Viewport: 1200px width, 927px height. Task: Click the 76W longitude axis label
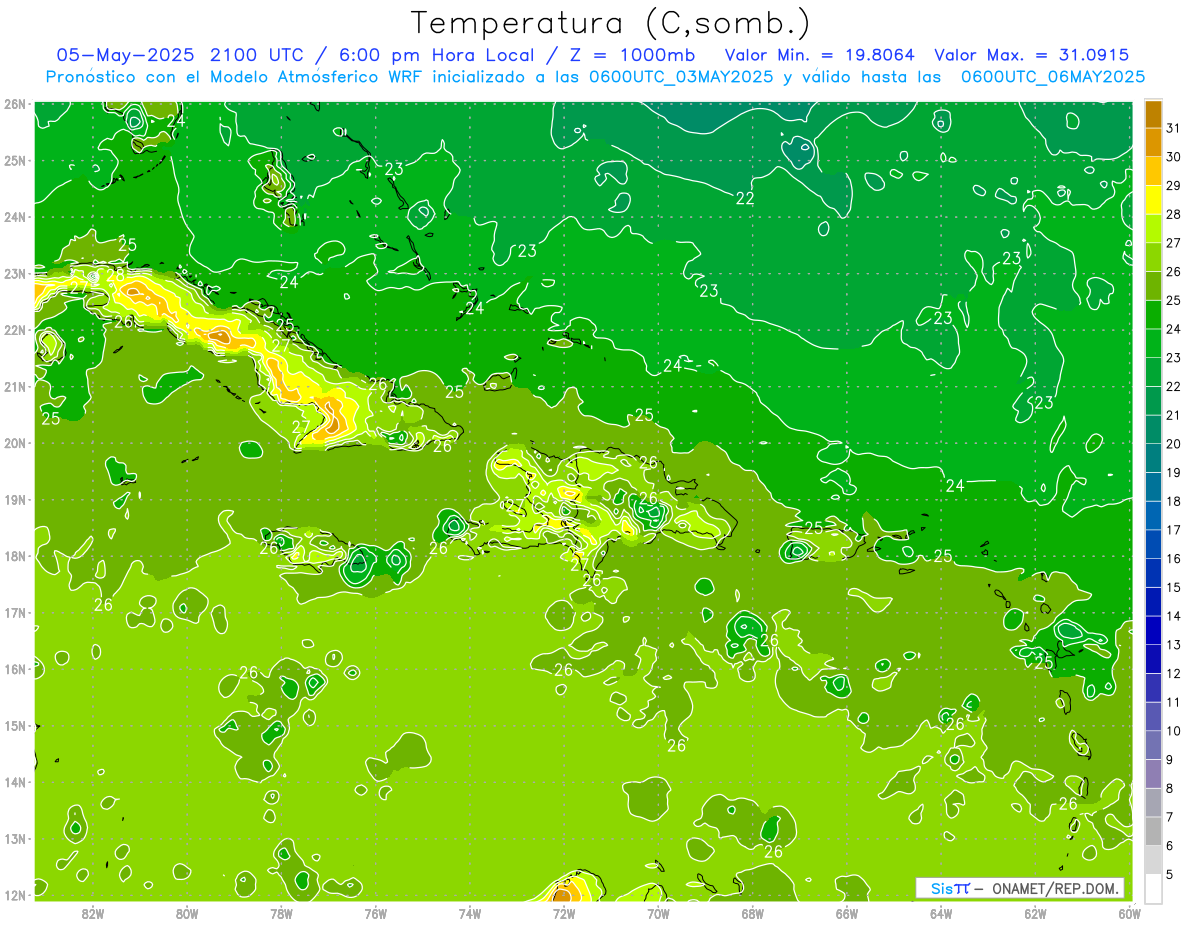click(x=375, y=914)
